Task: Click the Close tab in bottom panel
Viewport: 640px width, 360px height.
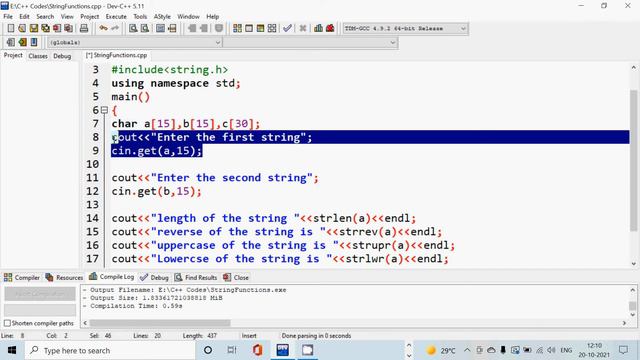Action: pyautogui.click(x=236, y=278)
